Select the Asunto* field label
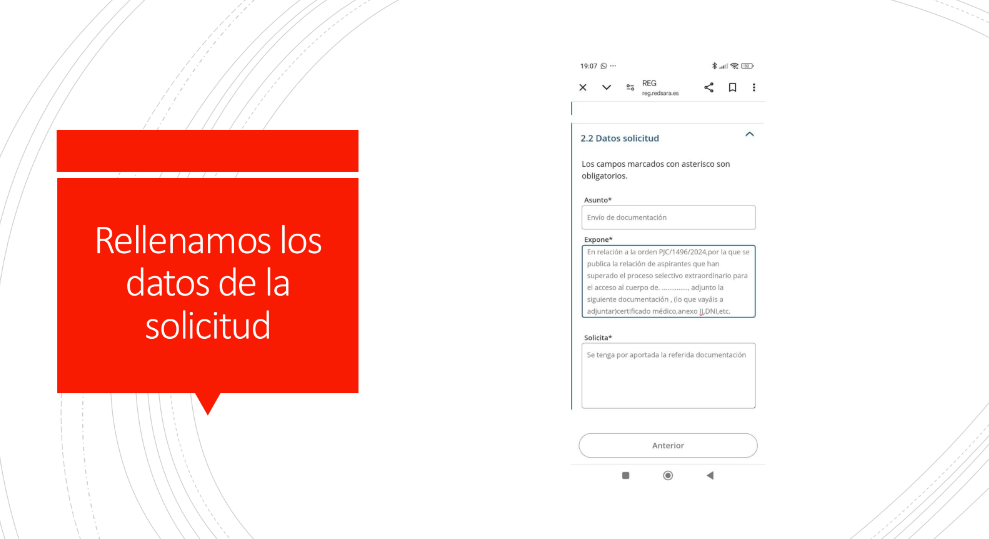The height and width of the screenshot is (539, 989). [x=597, y=200]
